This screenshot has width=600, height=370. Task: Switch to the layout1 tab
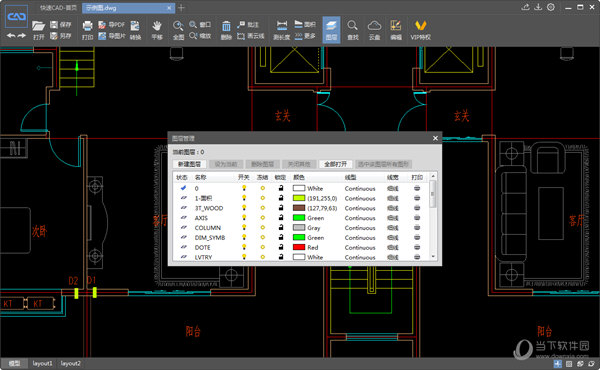pos(42,363)
